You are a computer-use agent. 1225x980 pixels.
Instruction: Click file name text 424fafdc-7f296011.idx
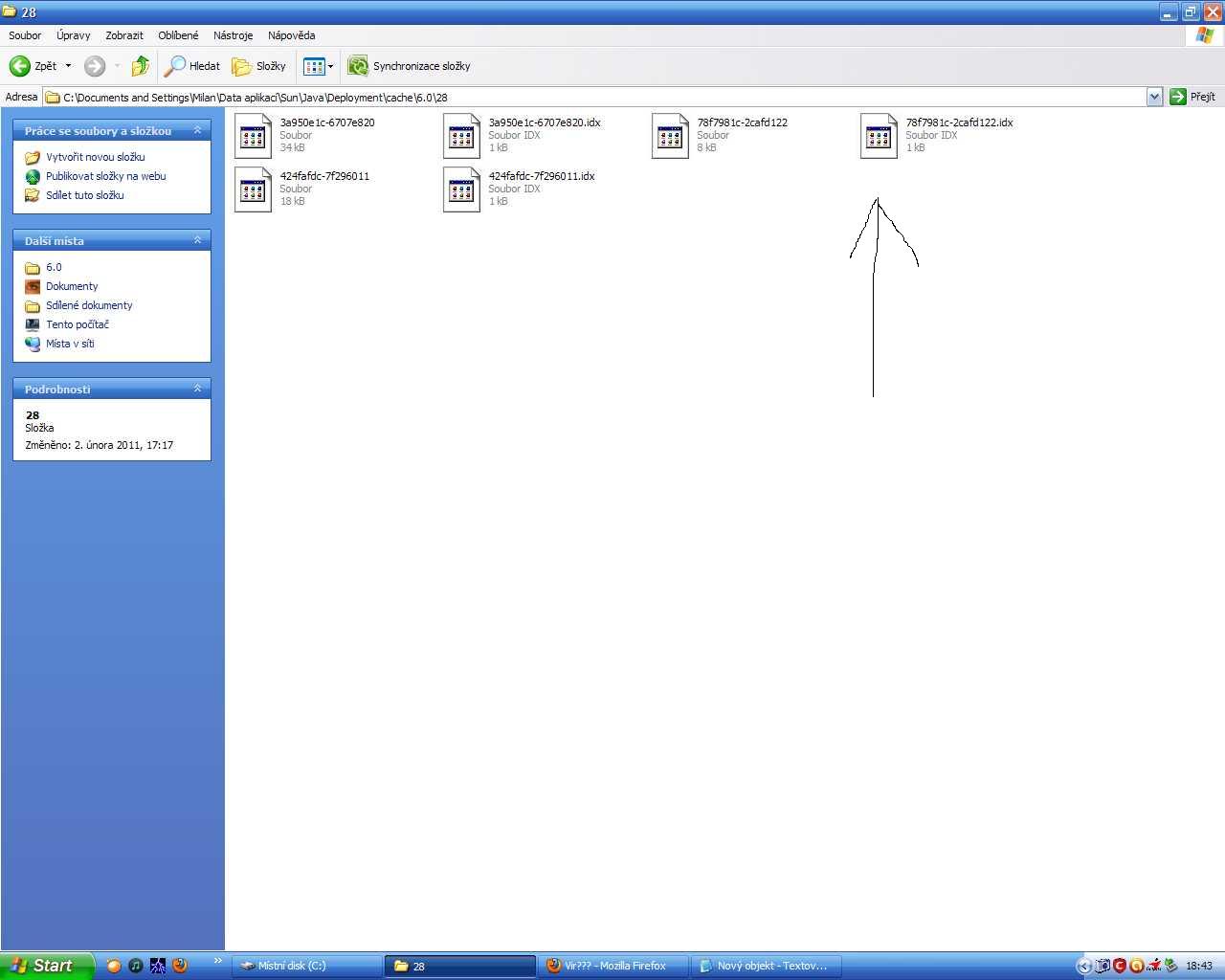[542, 176]
